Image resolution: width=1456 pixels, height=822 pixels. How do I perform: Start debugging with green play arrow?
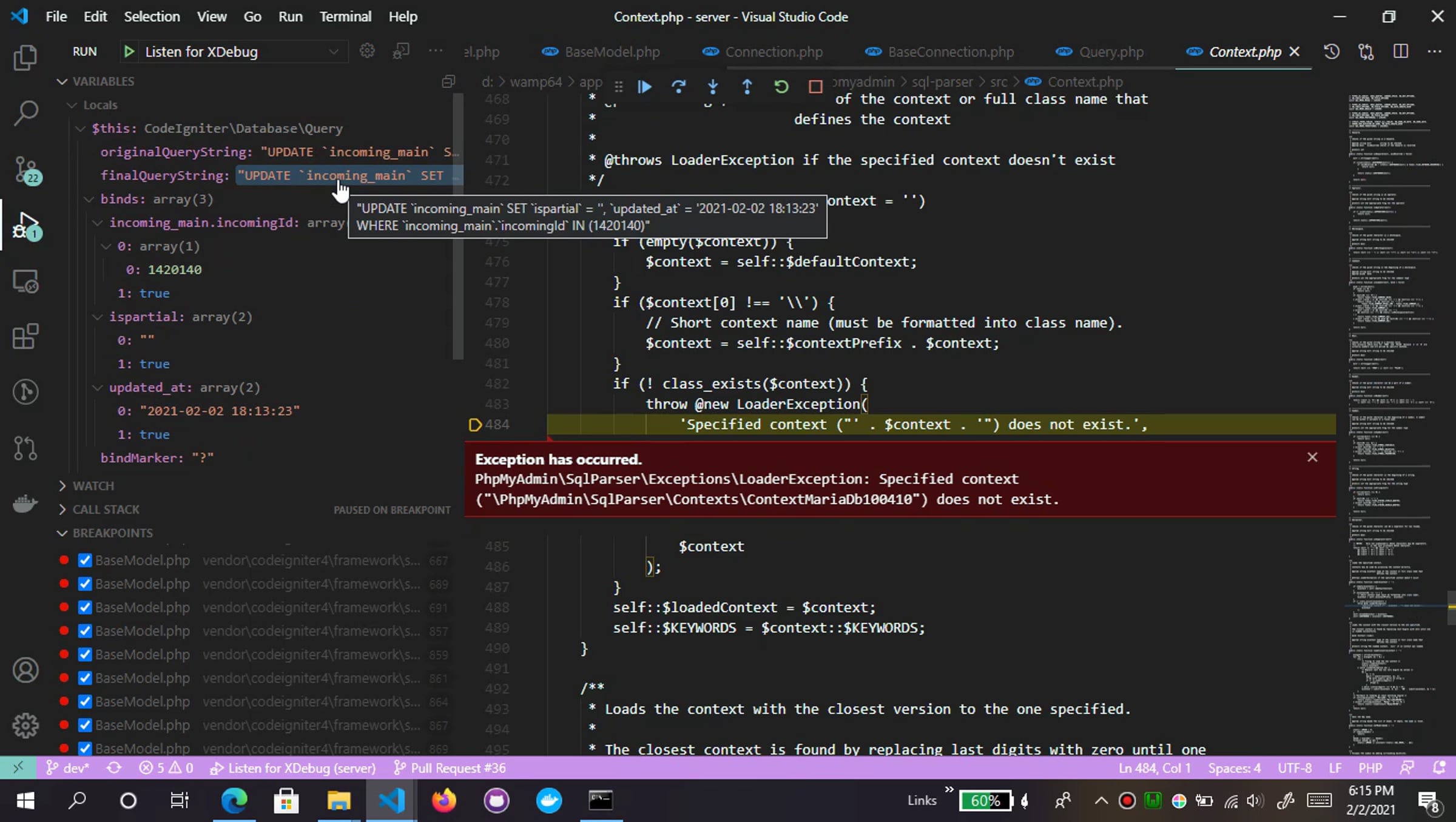point(129,52)
